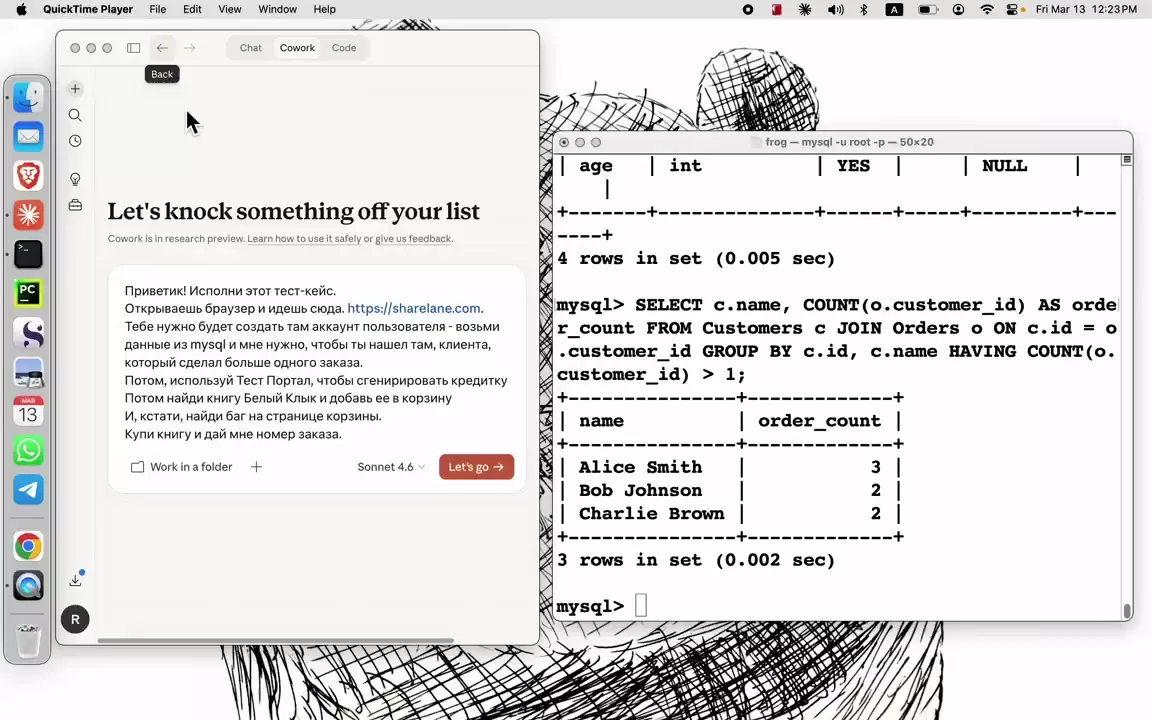Viewport: 1152px width, 720px height.
Task: Open history clock icon in sidebar
Action: click(75, 141)
